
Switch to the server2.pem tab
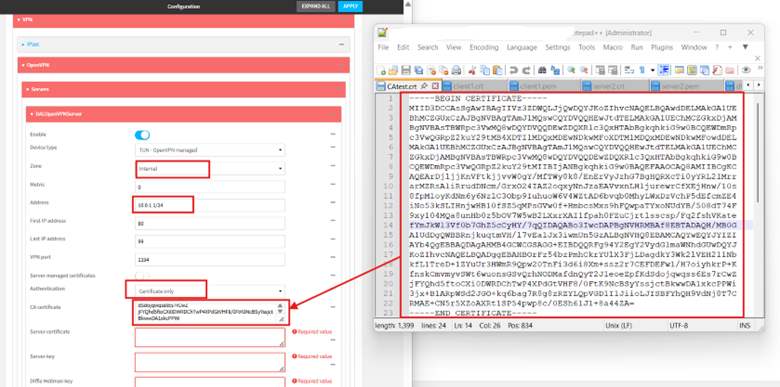click(686, 86)
